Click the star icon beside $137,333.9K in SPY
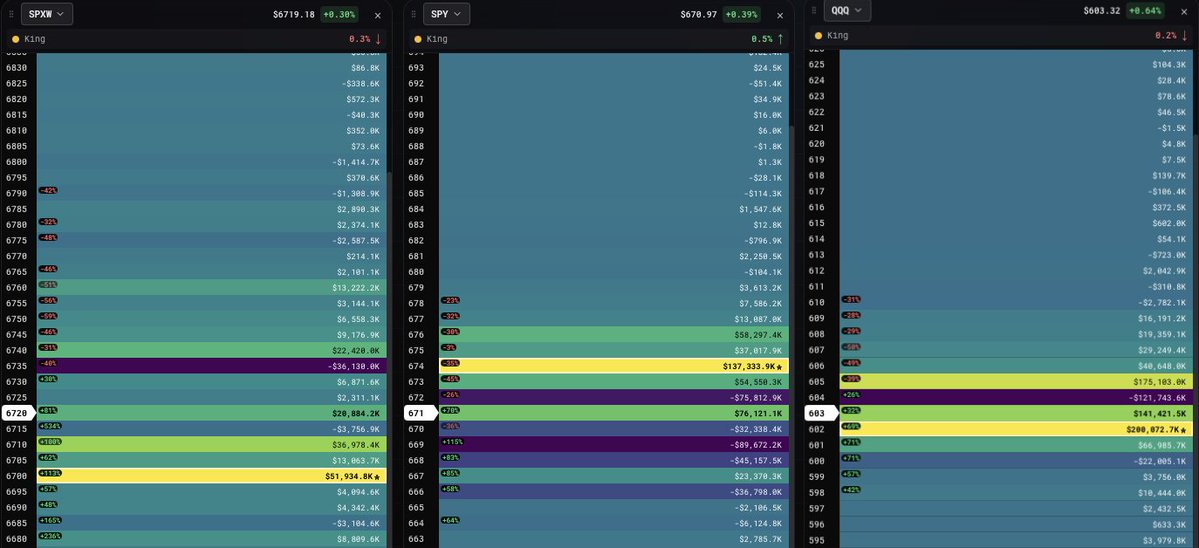 point(779,367)
